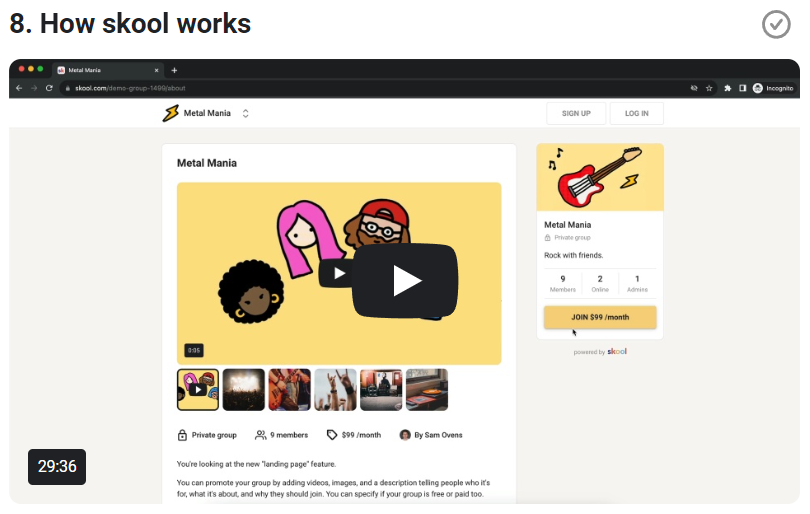Click the crossed-eye tracking icon in the address bar

click(694, 88)
